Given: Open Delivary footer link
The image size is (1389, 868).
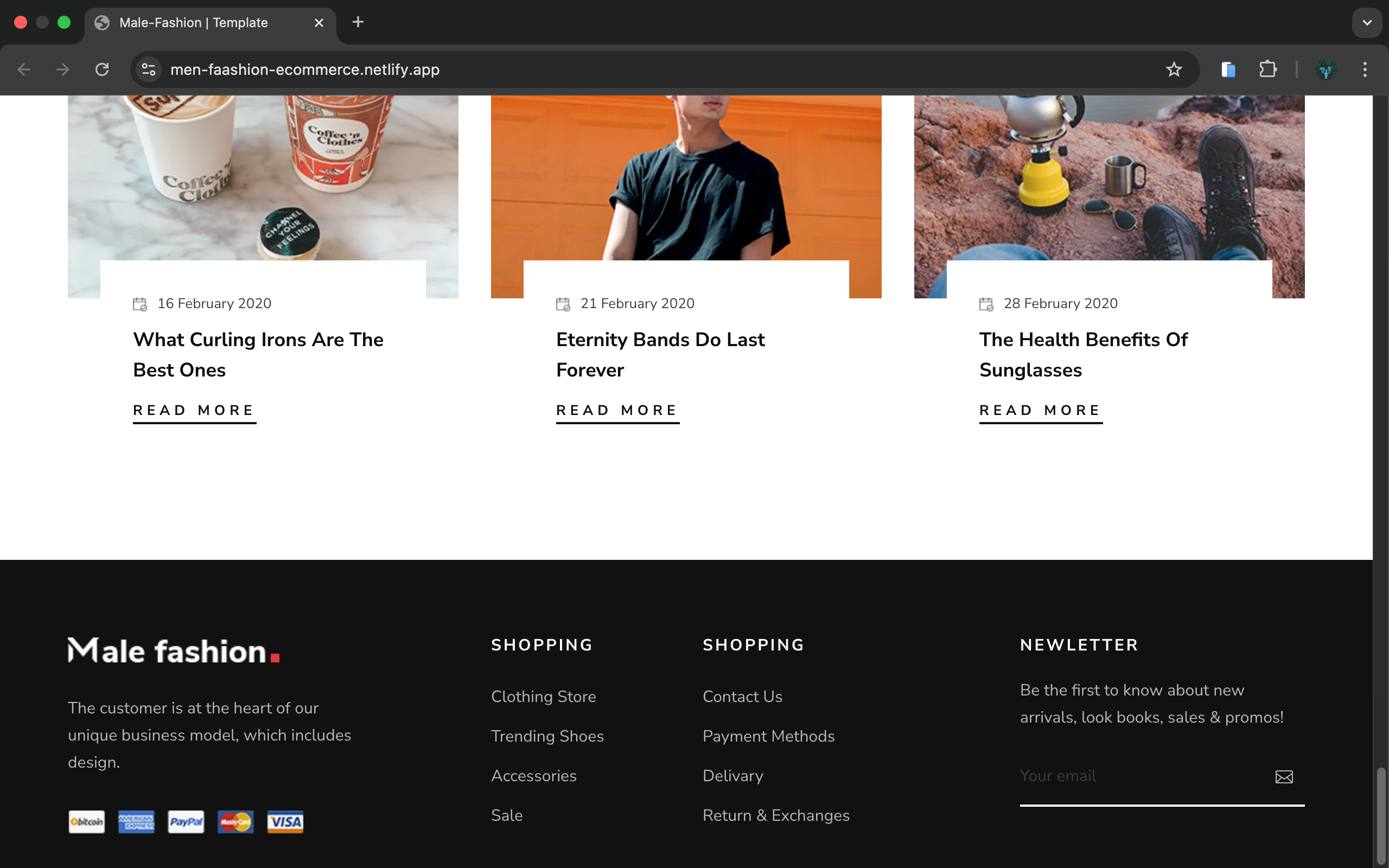Looking at the screenshot, I should [733, 776].
